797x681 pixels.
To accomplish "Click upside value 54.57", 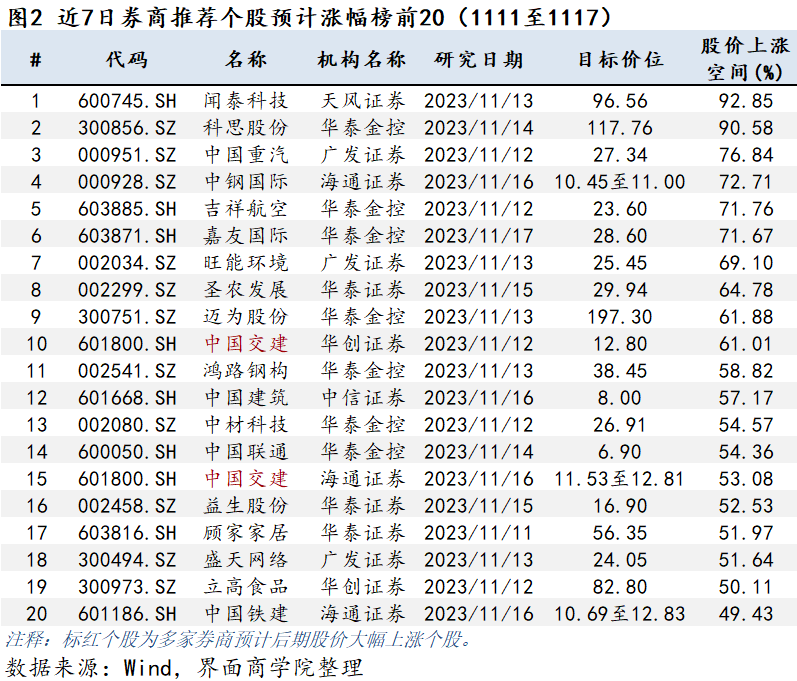I will tap(746, 424).
